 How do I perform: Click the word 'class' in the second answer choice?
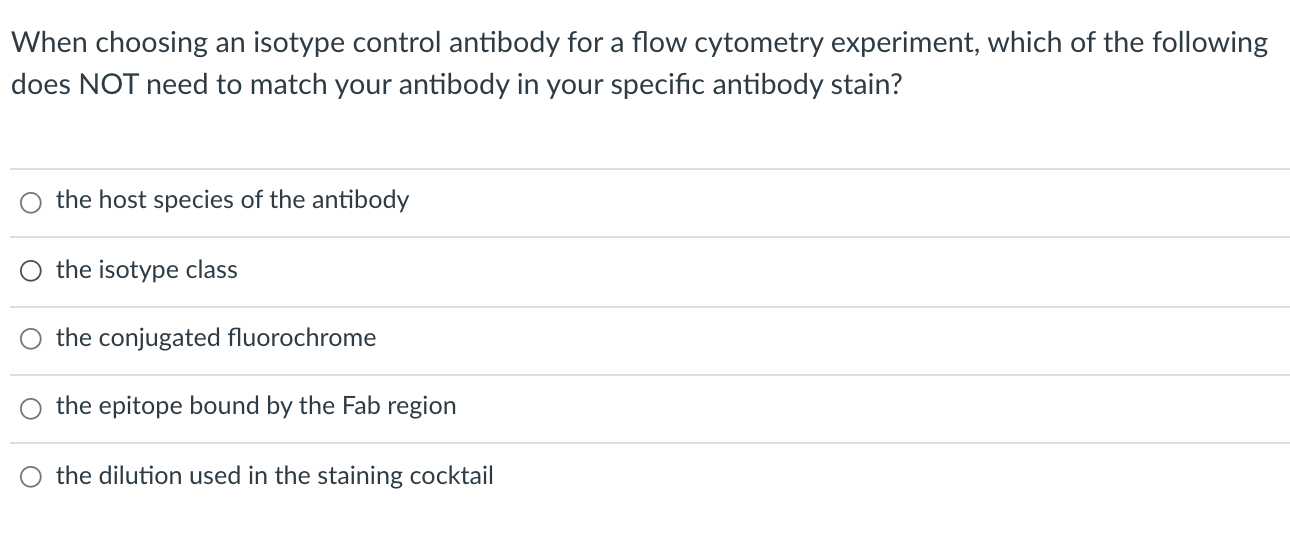point(212,270)
